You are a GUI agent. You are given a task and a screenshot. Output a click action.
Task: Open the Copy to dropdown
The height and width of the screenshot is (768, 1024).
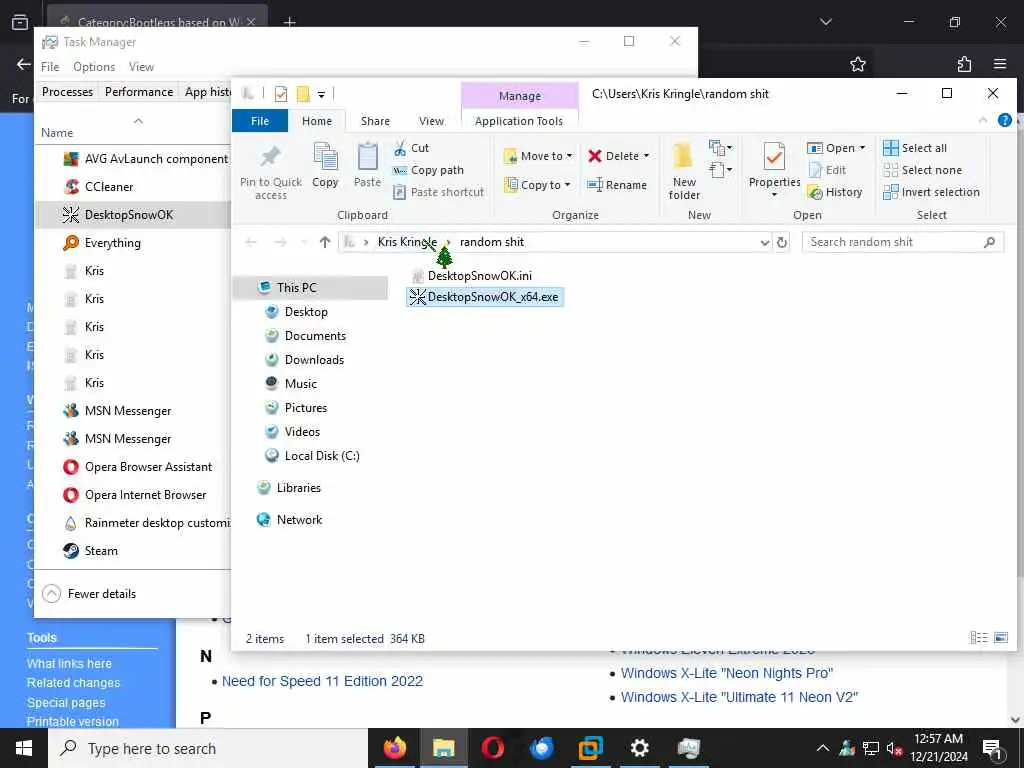[x=537, y=185]
